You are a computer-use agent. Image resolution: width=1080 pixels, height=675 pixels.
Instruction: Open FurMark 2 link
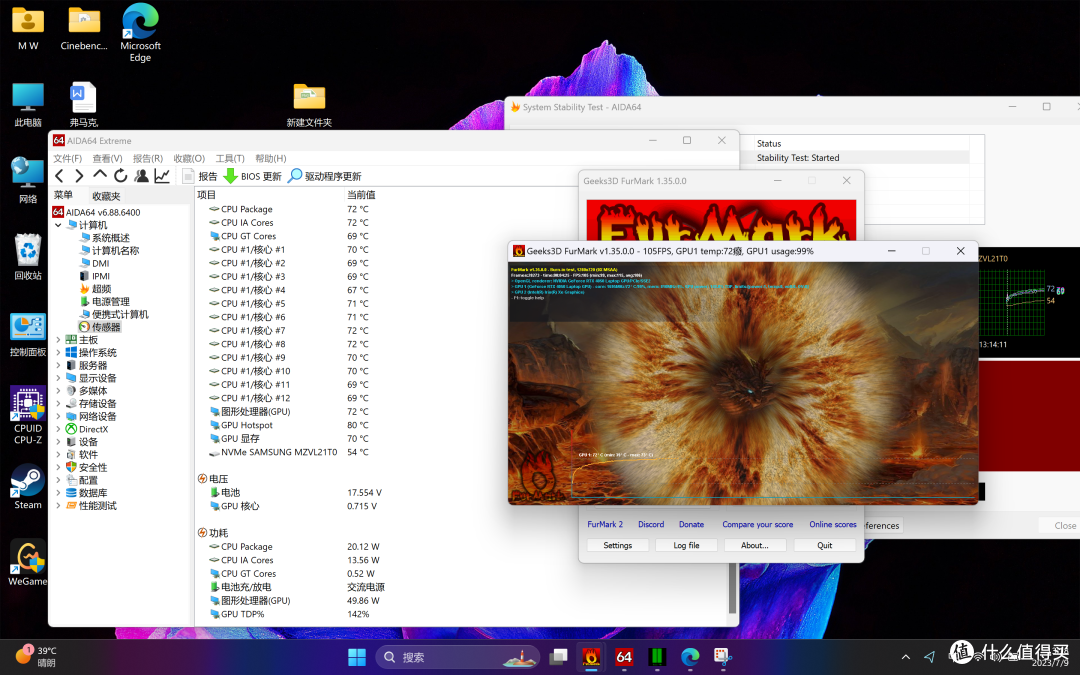605,524
